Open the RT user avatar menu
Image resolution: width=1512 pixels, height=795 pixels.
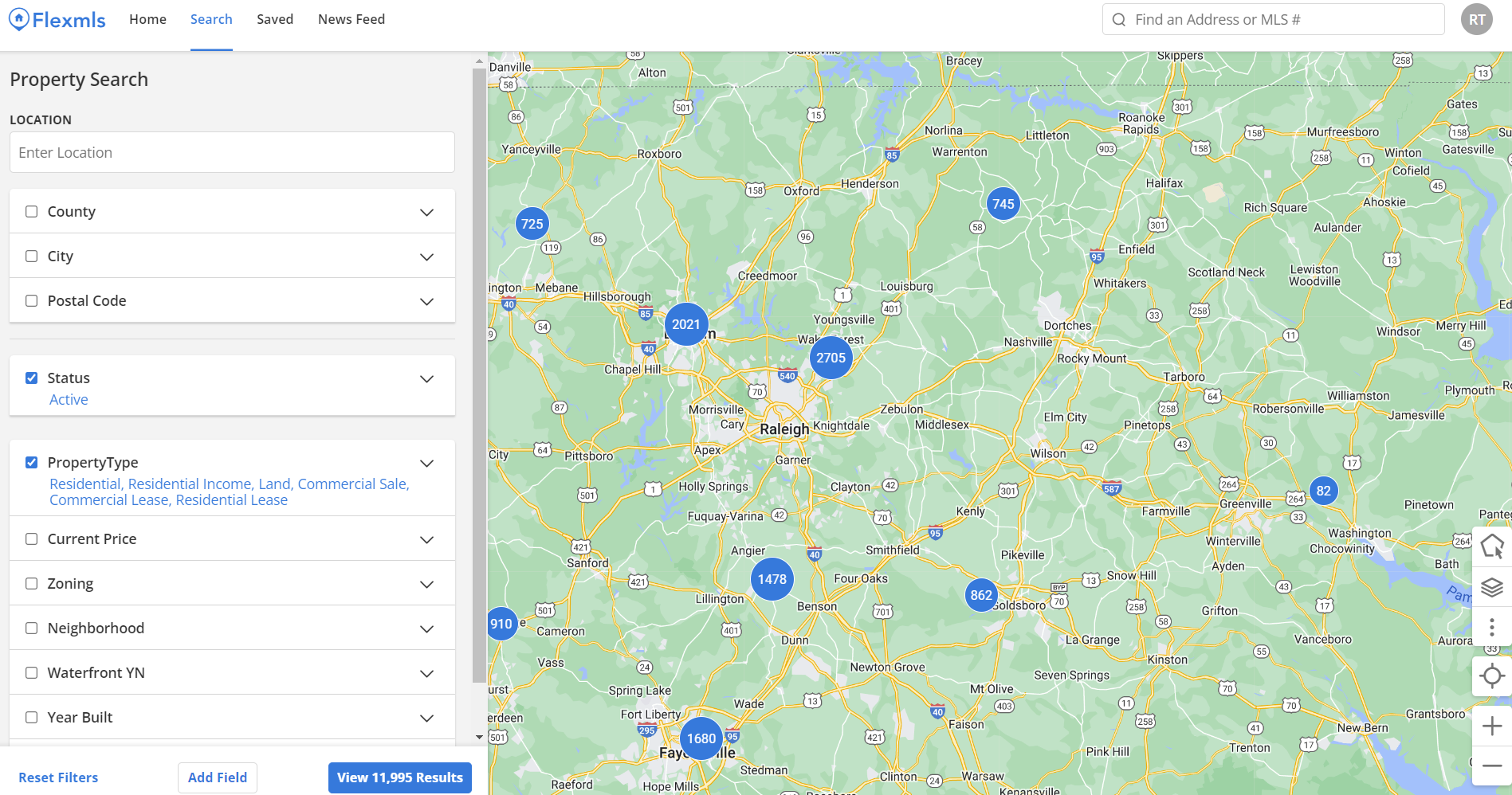[x=1476, y=19]
